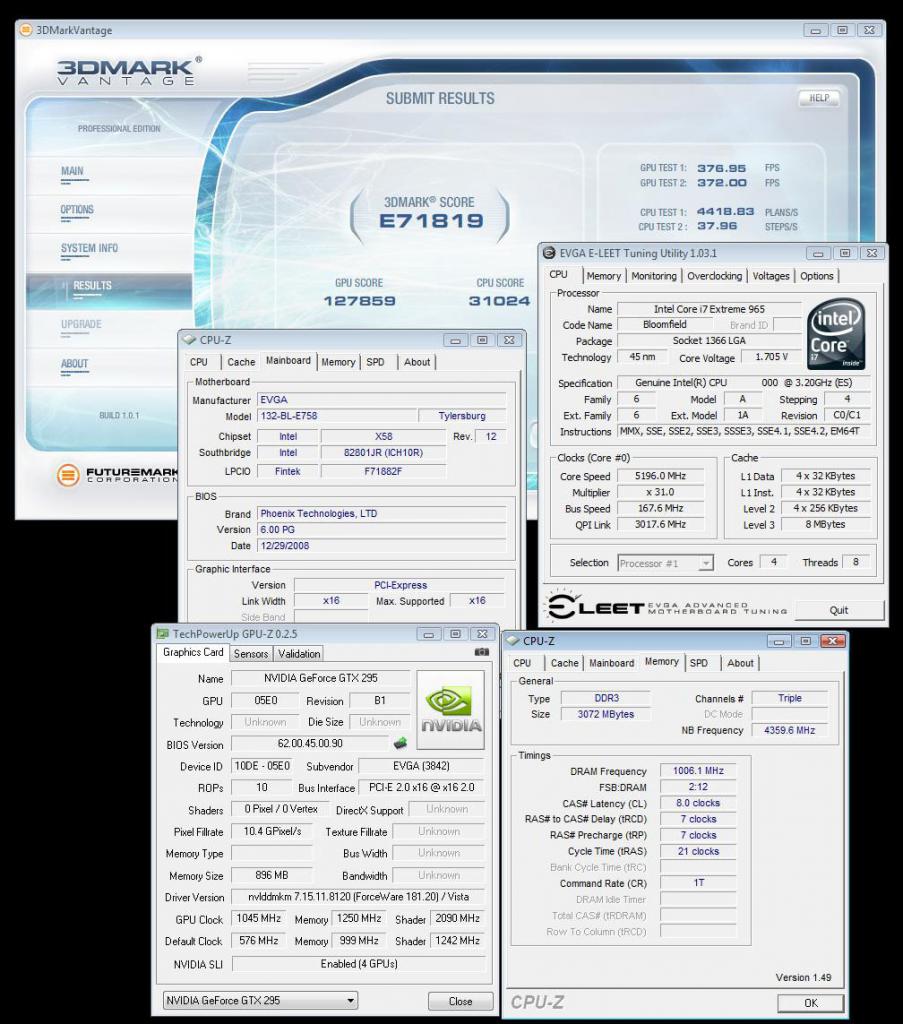Open About tab in CPU-Z Memory window
The image size is (903, 1024).
point(740,663)
